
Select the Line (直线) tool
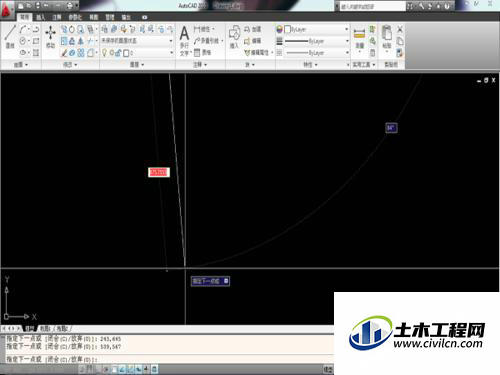(x=10, y=36)
